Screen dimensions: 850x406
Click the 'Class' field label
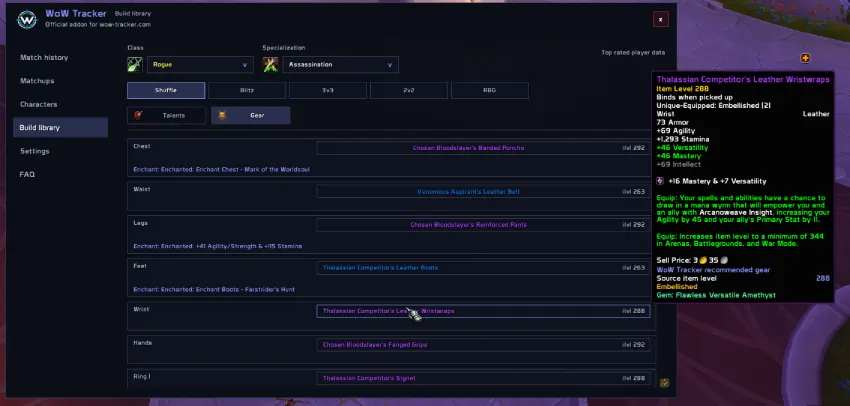pos(136,48)
